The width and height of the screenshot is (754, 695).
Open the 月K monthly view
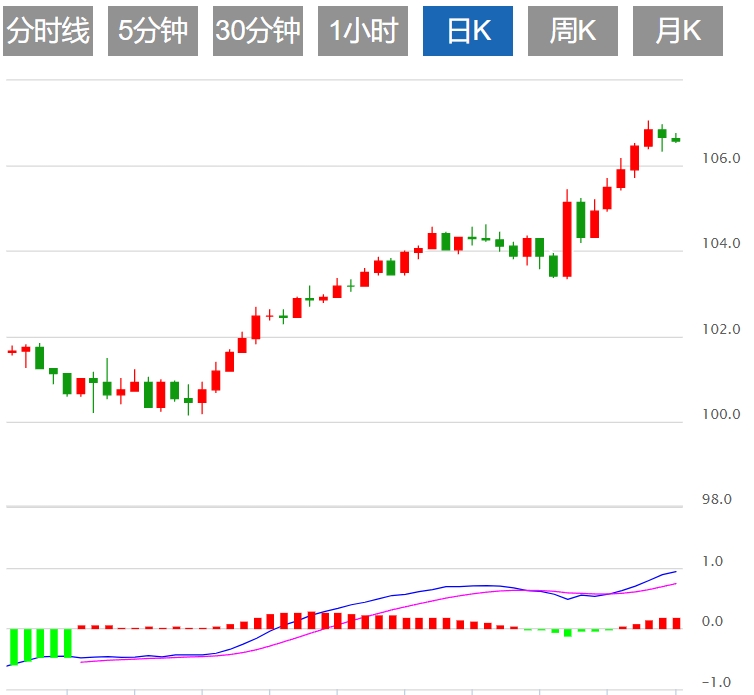678,31
